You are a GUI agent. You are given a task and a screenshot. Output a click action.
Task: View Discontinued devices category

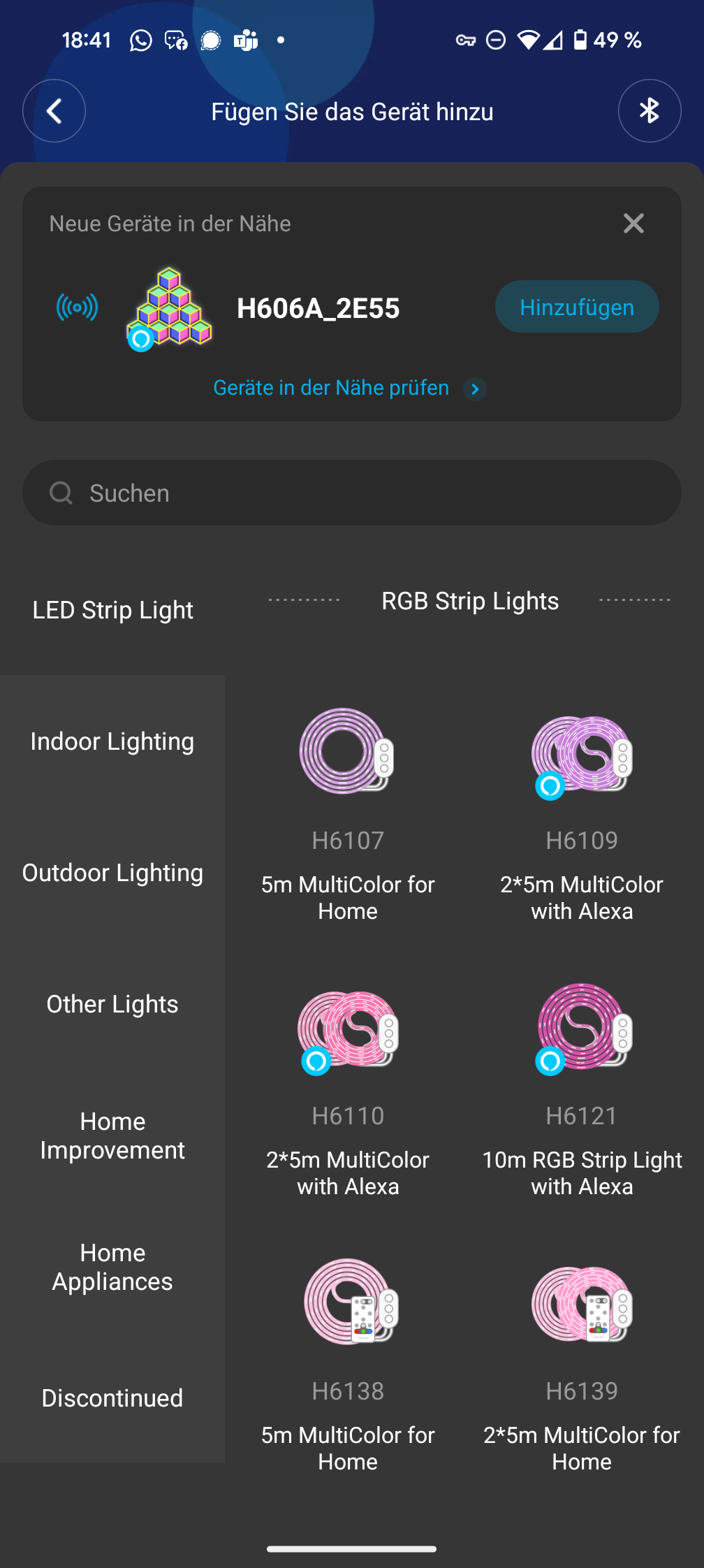[x=112, y=1398]
